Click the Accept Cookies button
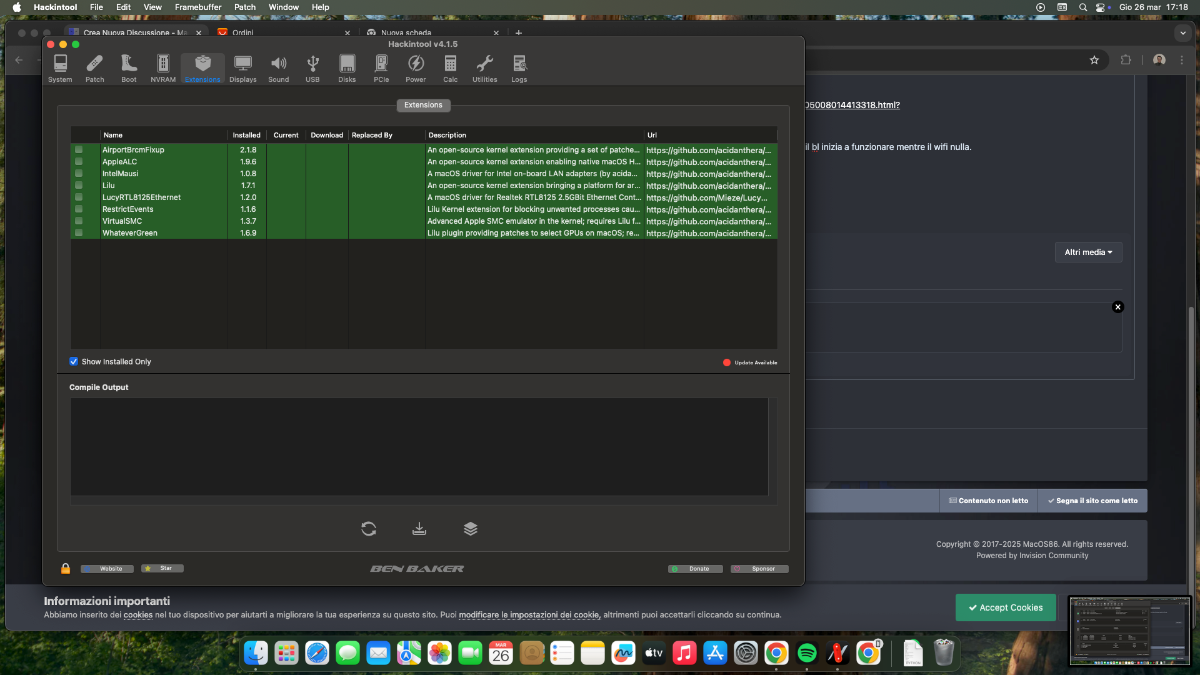 (1005, 607)
